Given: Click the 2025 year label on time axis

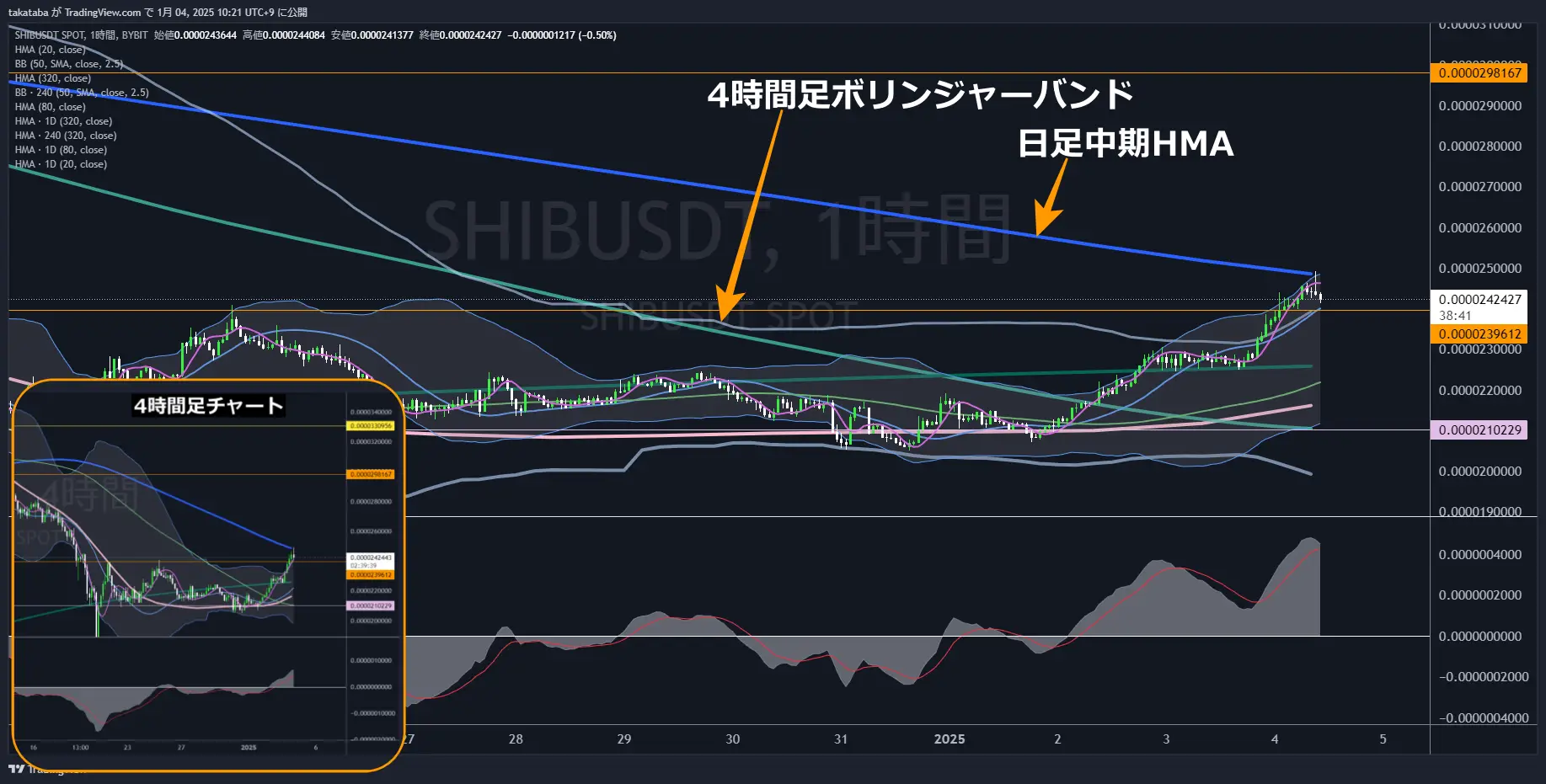Looking at the screenshot, I should (950, 739).
